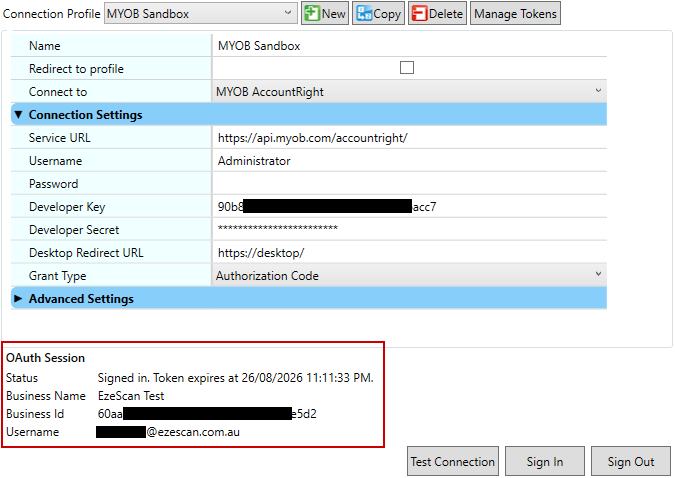Click the Connect to label
675x478 pixels.
[58, 92]
